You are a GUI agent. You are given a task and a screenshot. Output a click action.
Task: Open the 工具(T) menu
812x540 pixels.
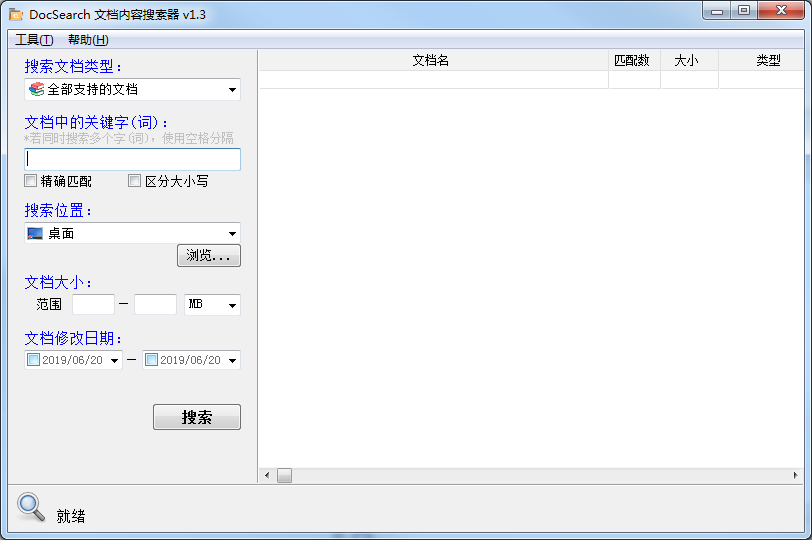[34, 40]
